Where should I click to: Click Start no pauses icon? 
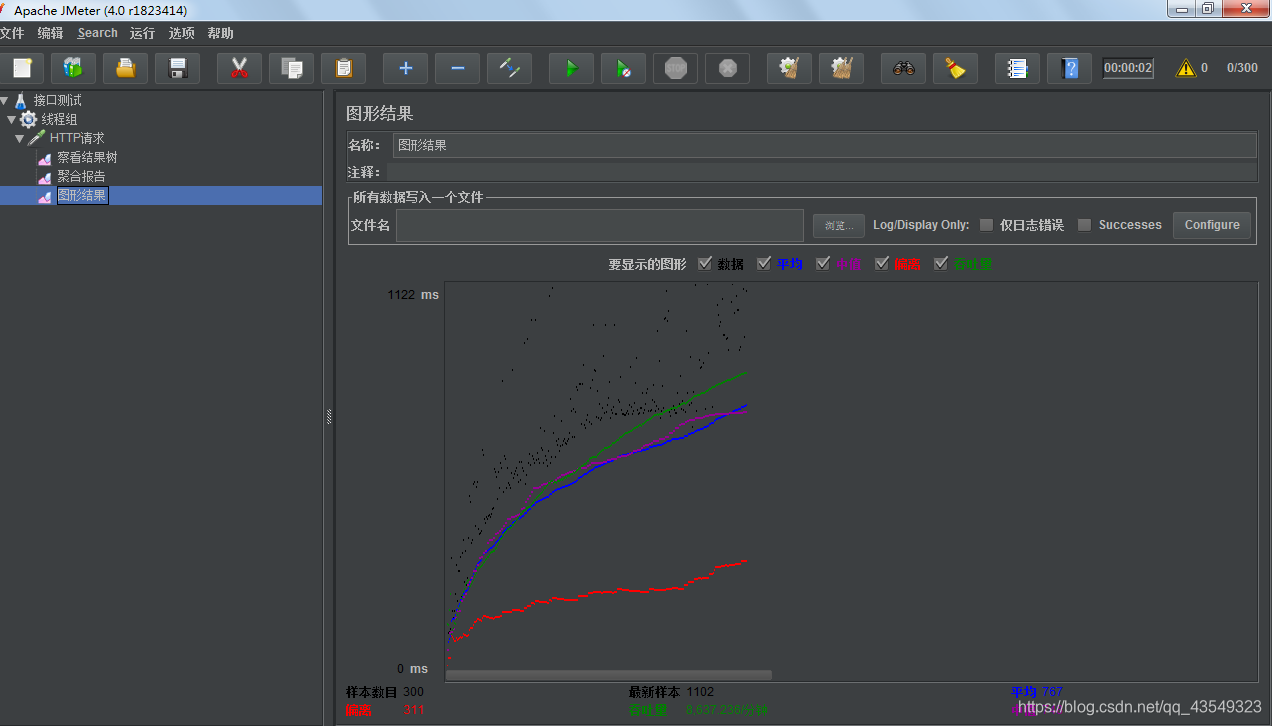coord(623,68)
